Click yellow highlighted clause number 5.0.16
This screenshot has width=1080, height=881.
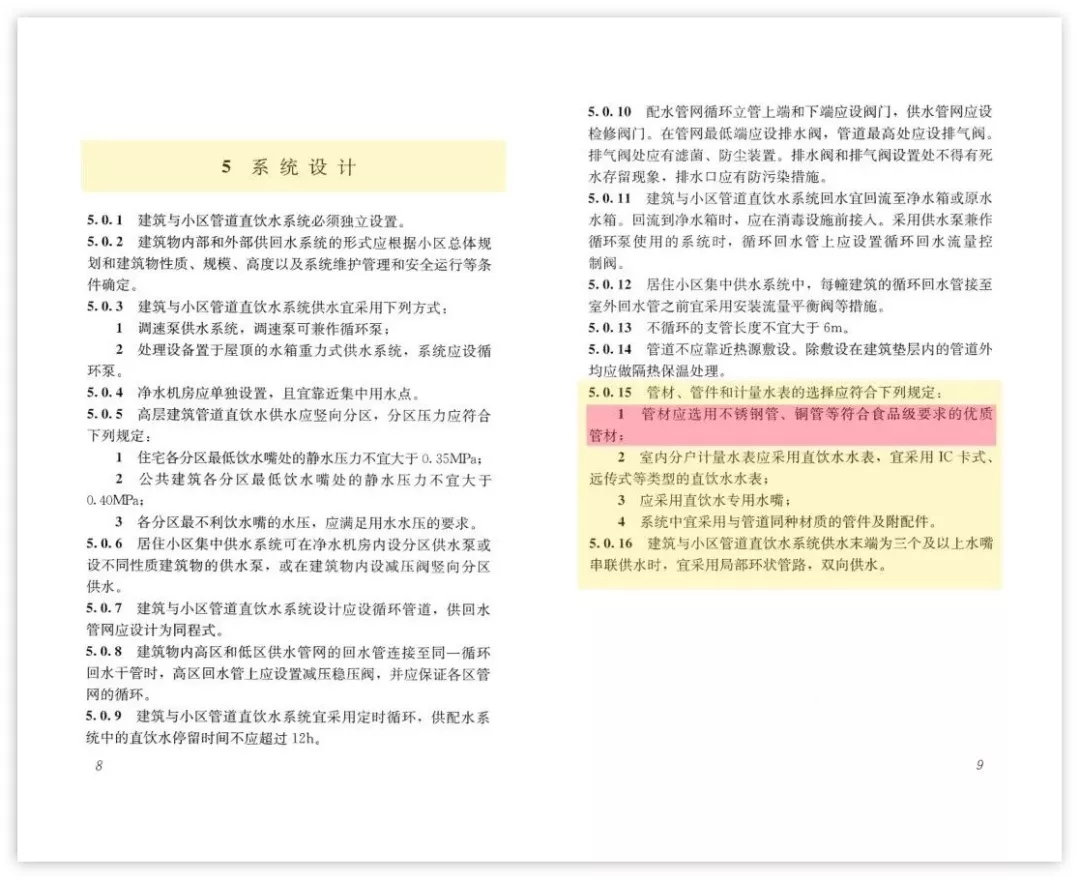point(611,543)
